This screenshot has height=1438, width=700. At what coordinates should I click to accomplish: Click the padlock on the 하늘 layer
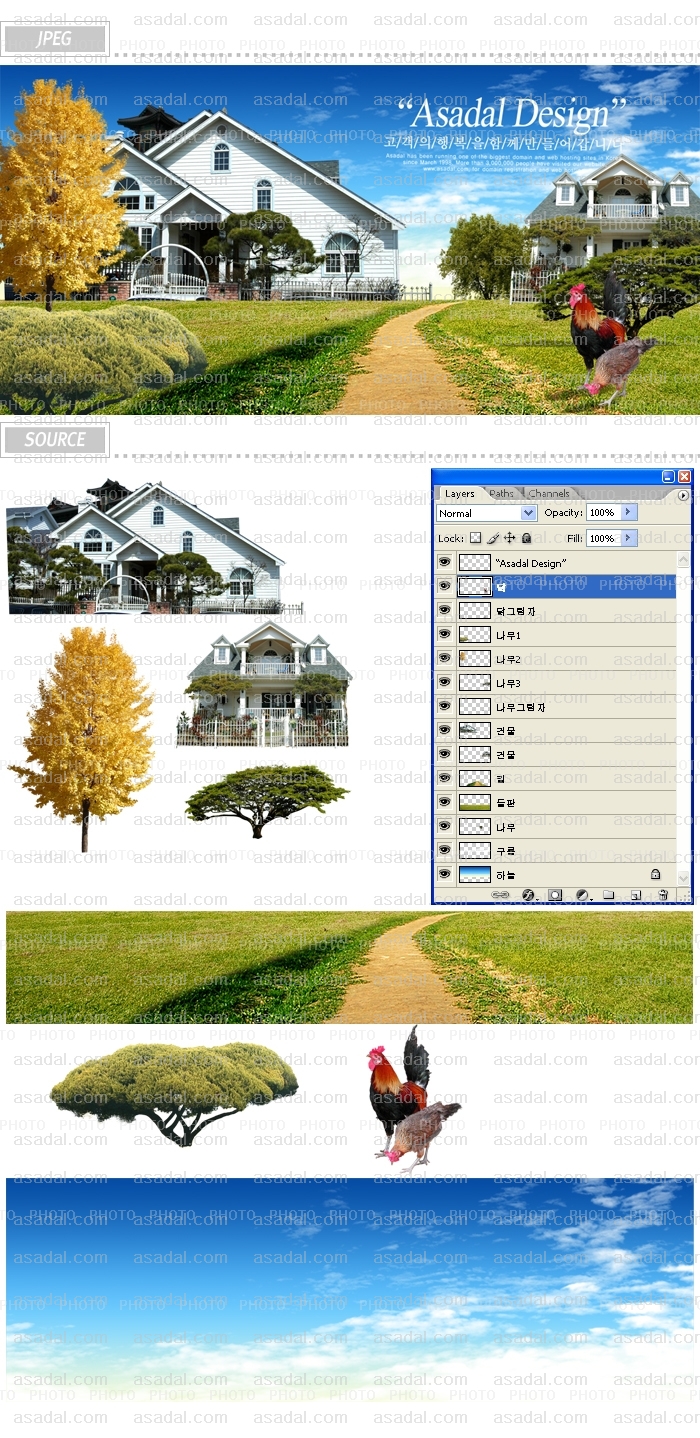click(655, 874)
